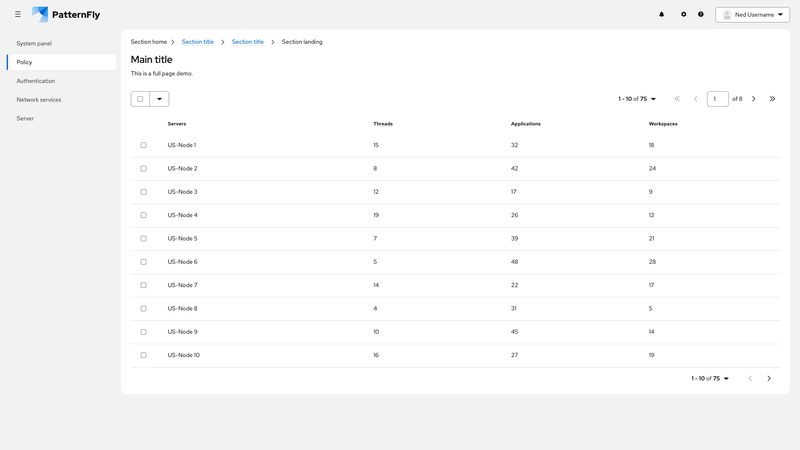Click Applications value 48 for US-Node 6

(x=514, y=262)
